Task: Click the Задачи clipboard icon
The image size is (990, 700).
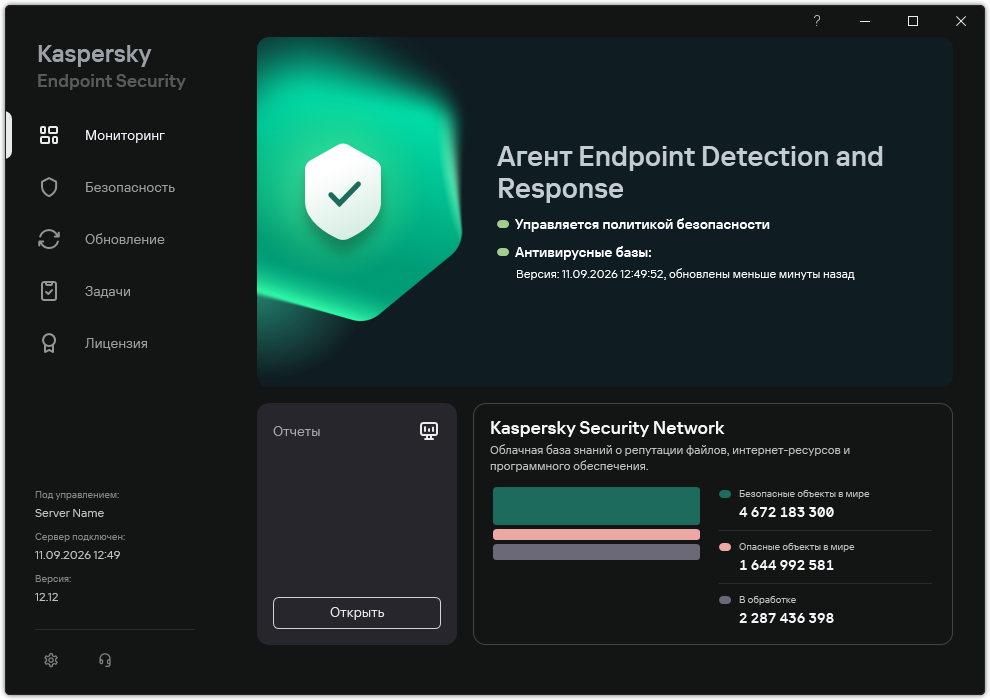Action: (49, 291)
